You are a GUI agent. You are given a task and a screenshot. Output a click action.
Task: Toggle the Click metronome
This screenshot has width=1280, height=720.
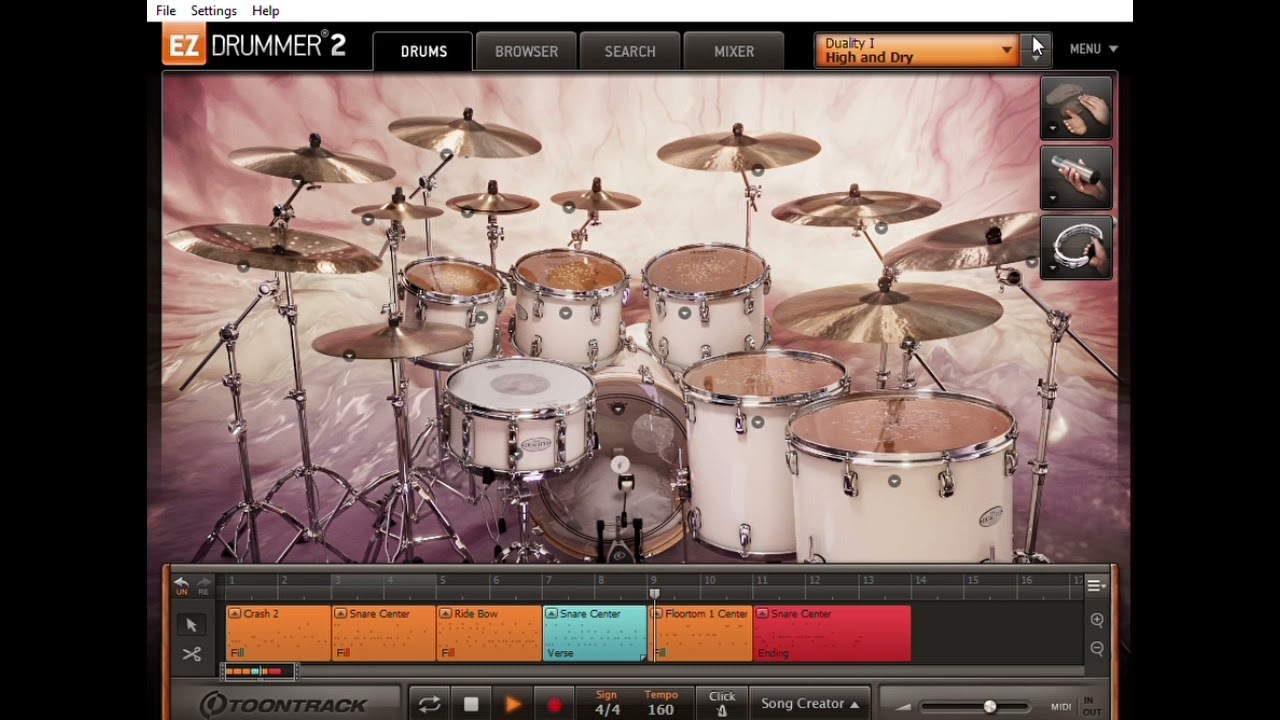tap(722, 704)
